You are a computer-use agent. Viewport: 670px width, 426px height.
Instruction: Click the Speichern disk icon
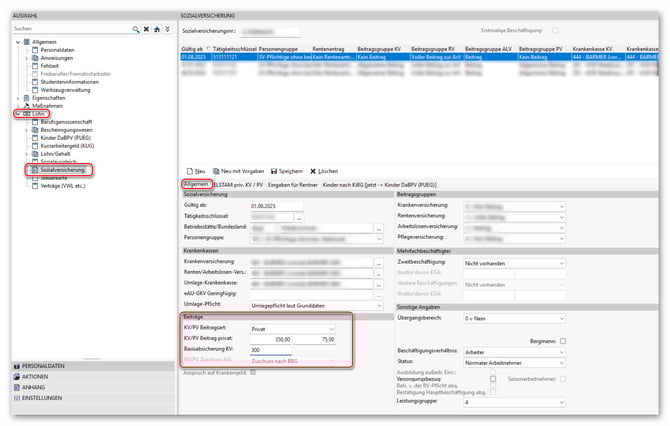tap(274, 171)
